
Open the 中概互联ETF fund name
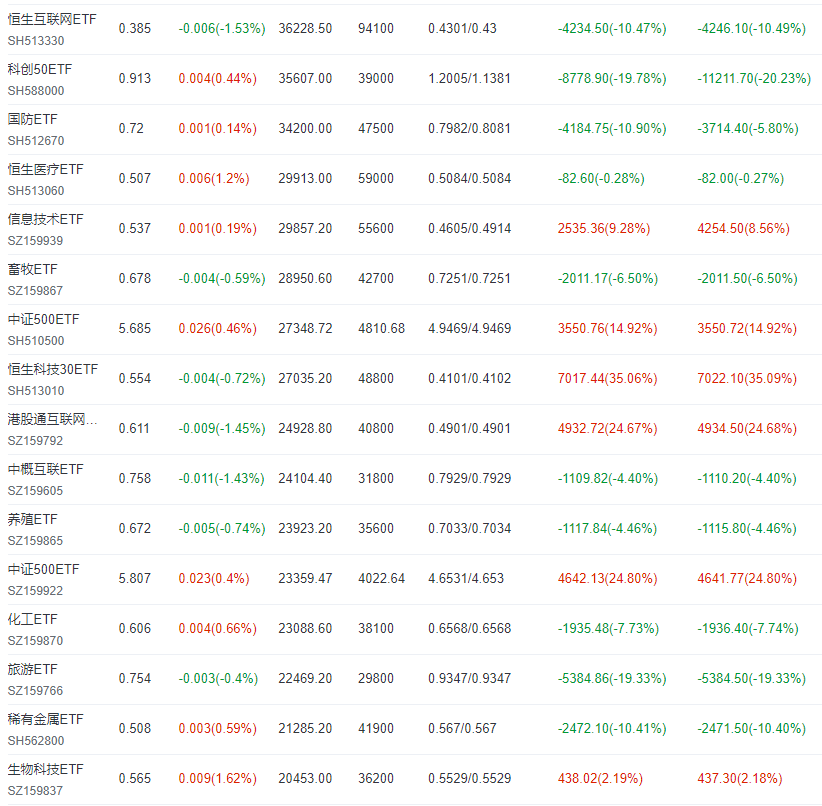[x=46, y=469]
